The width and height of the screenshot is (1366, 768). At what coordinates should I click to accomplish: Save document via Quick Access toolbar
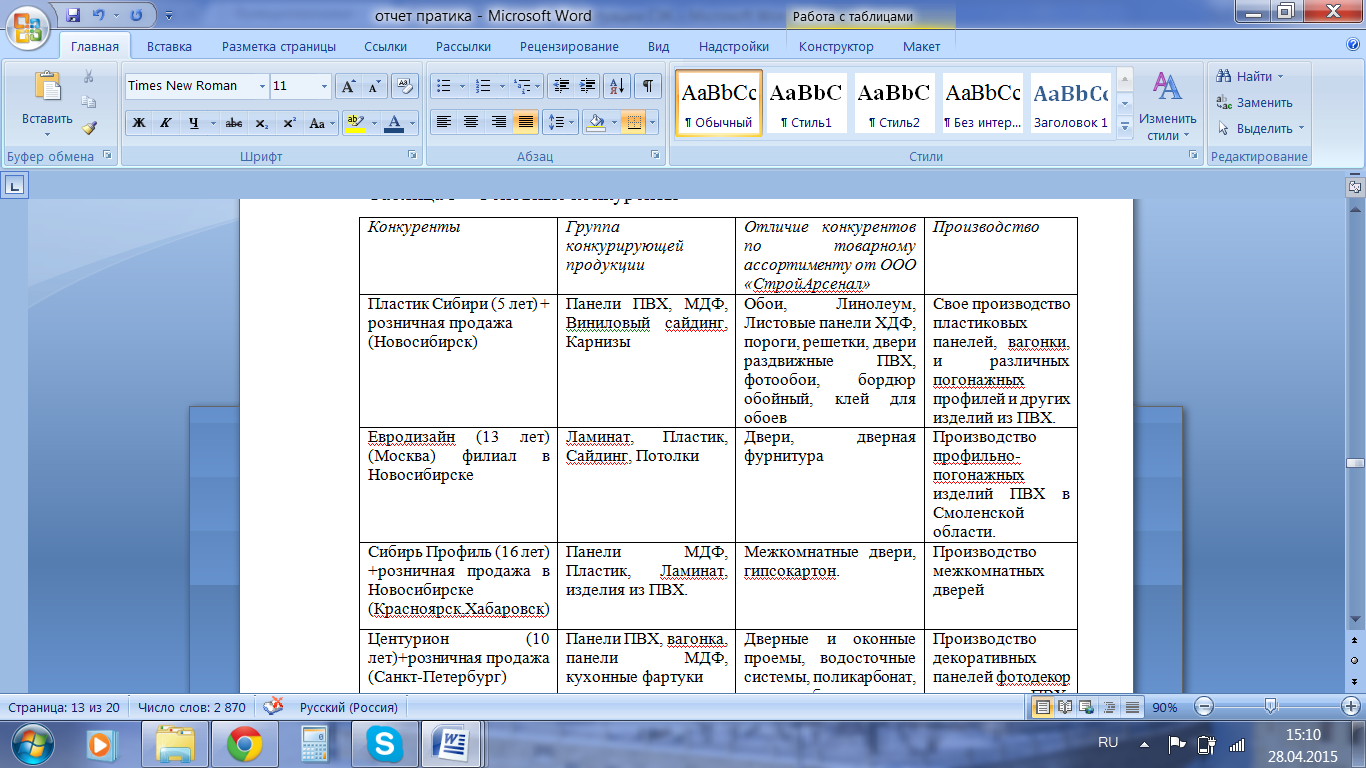tap(73, 16)
